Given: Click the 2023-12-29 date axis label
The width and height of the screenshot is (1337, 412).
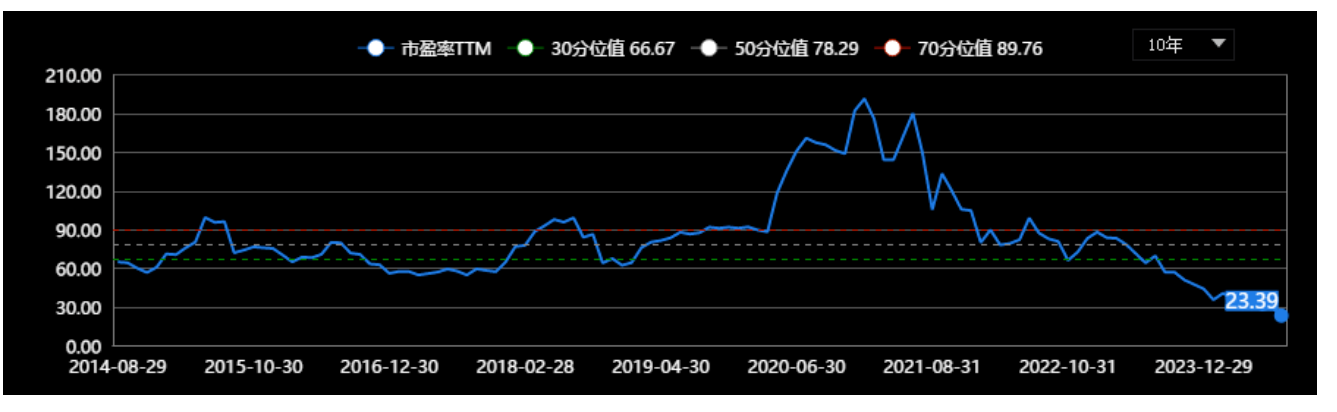Looking at the screenshot, I should click(1204, 366).
